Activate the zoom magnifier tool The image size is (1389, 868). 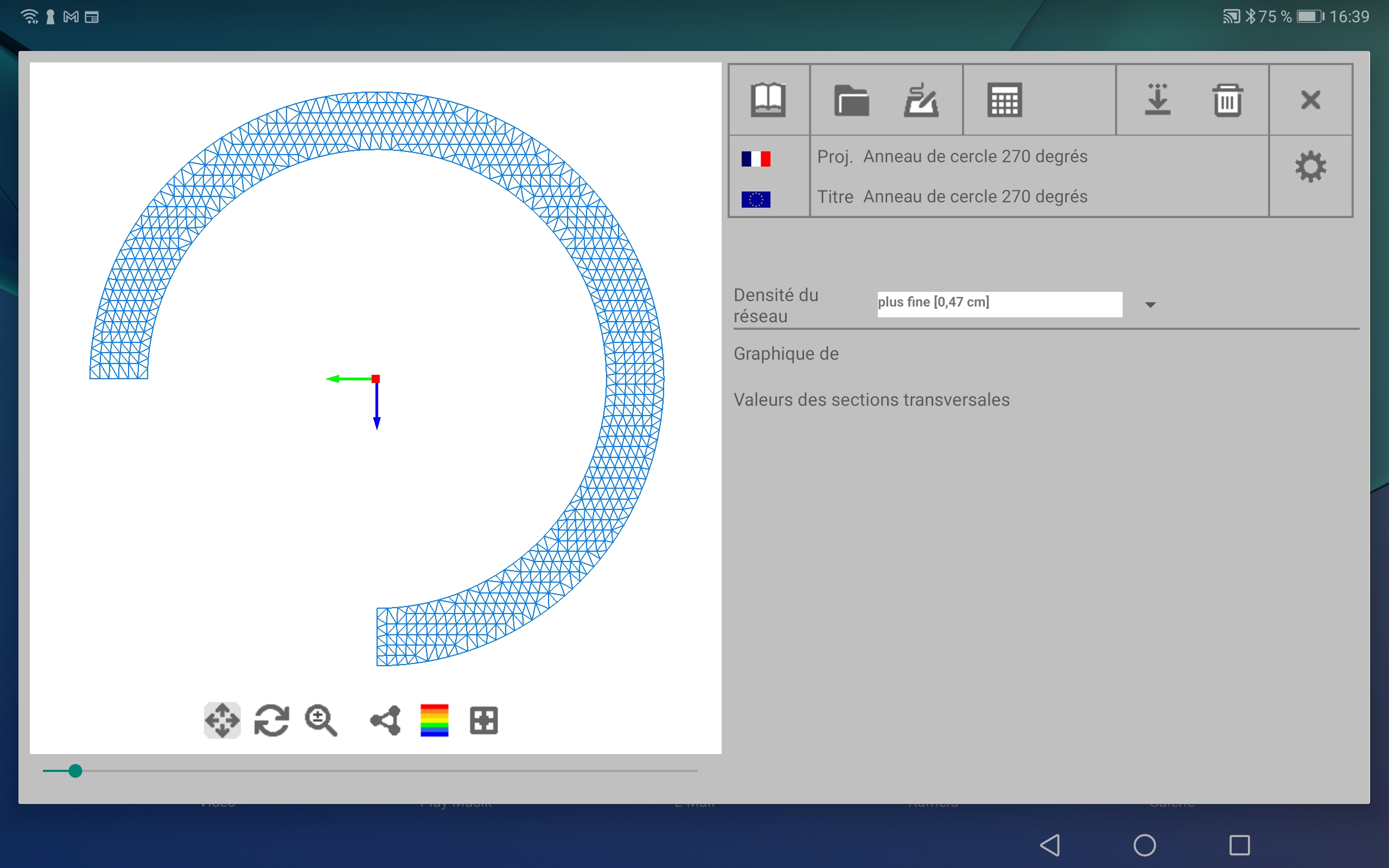tap(321, 720)
